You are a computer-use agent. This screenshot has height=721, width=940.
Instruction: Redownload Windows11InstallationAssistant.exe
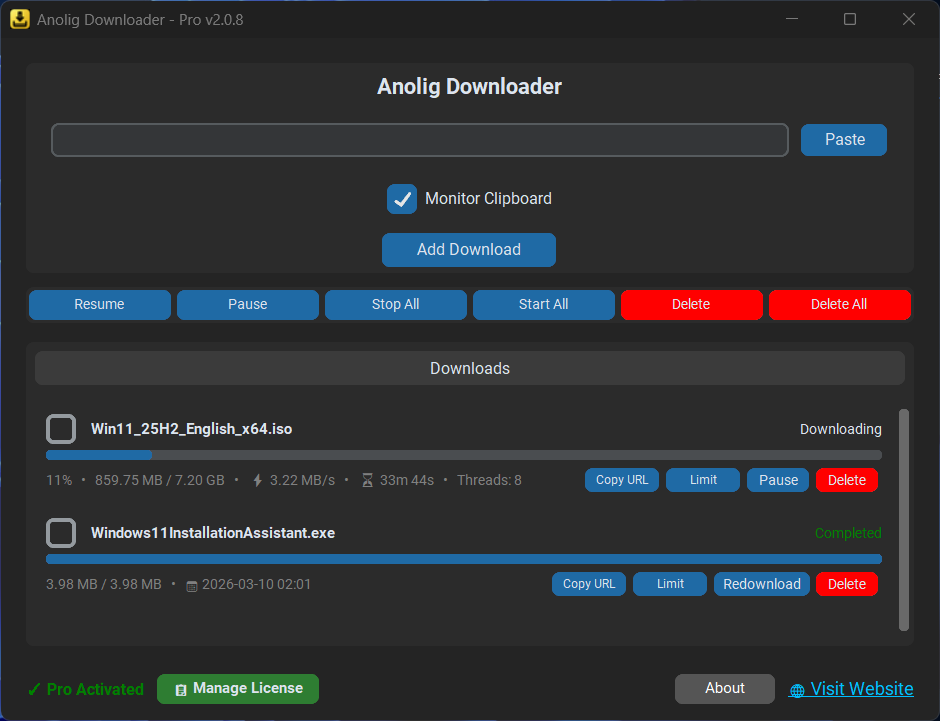[x=761, y=583]
